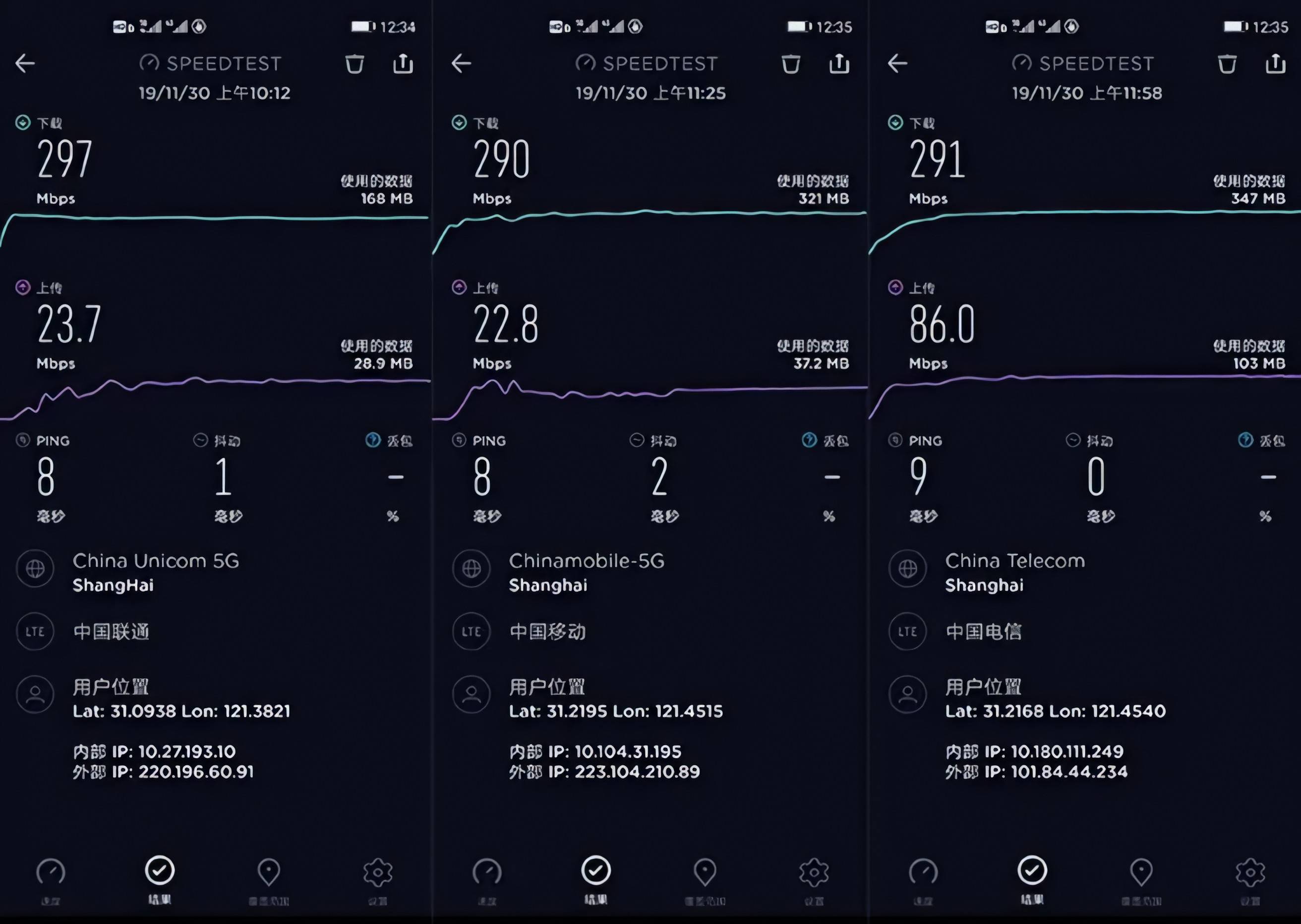Click the external IP address on second result
Image resolution: width=1301 pixels, height=924 pixels.
pyautogui.click(x=612, y=772)
